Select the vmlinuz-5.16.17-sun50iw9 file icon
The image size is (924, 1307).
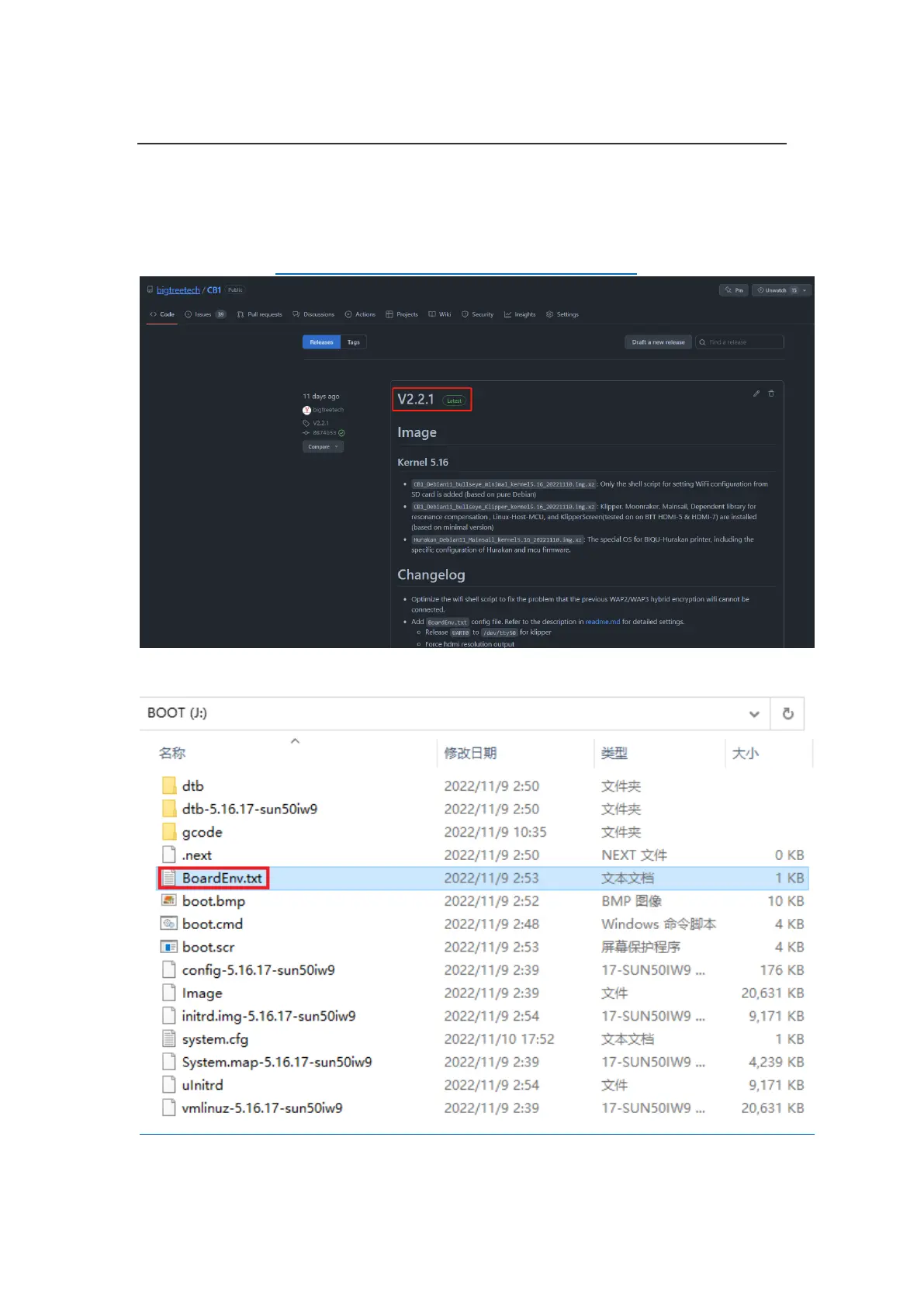(x=169, y=1108)
